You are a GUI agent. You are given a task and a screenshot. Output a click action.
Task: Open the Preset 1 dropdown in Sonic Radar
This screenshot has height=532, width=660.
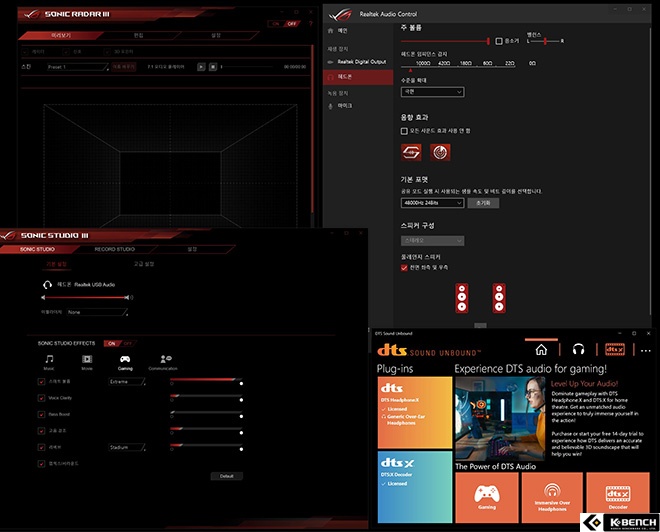pos(78,67)
